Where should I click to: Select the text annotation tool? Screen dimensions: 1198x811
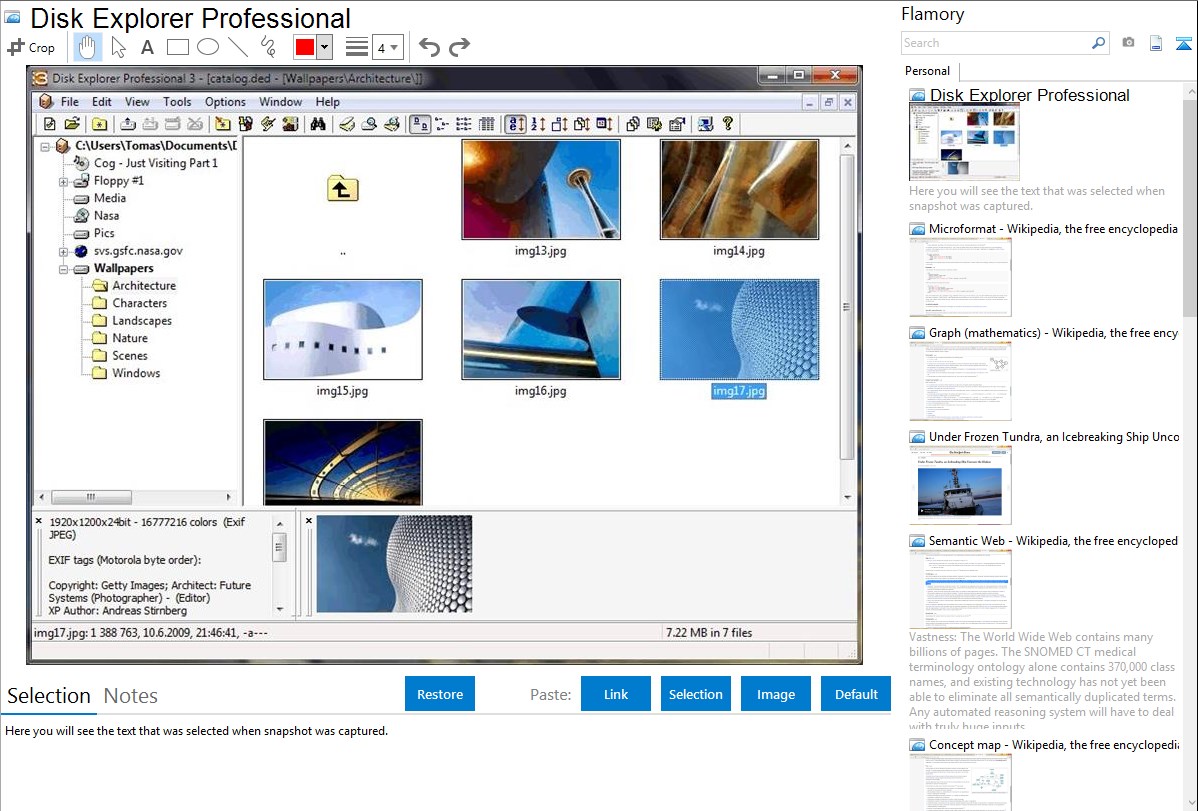[147, 47]
